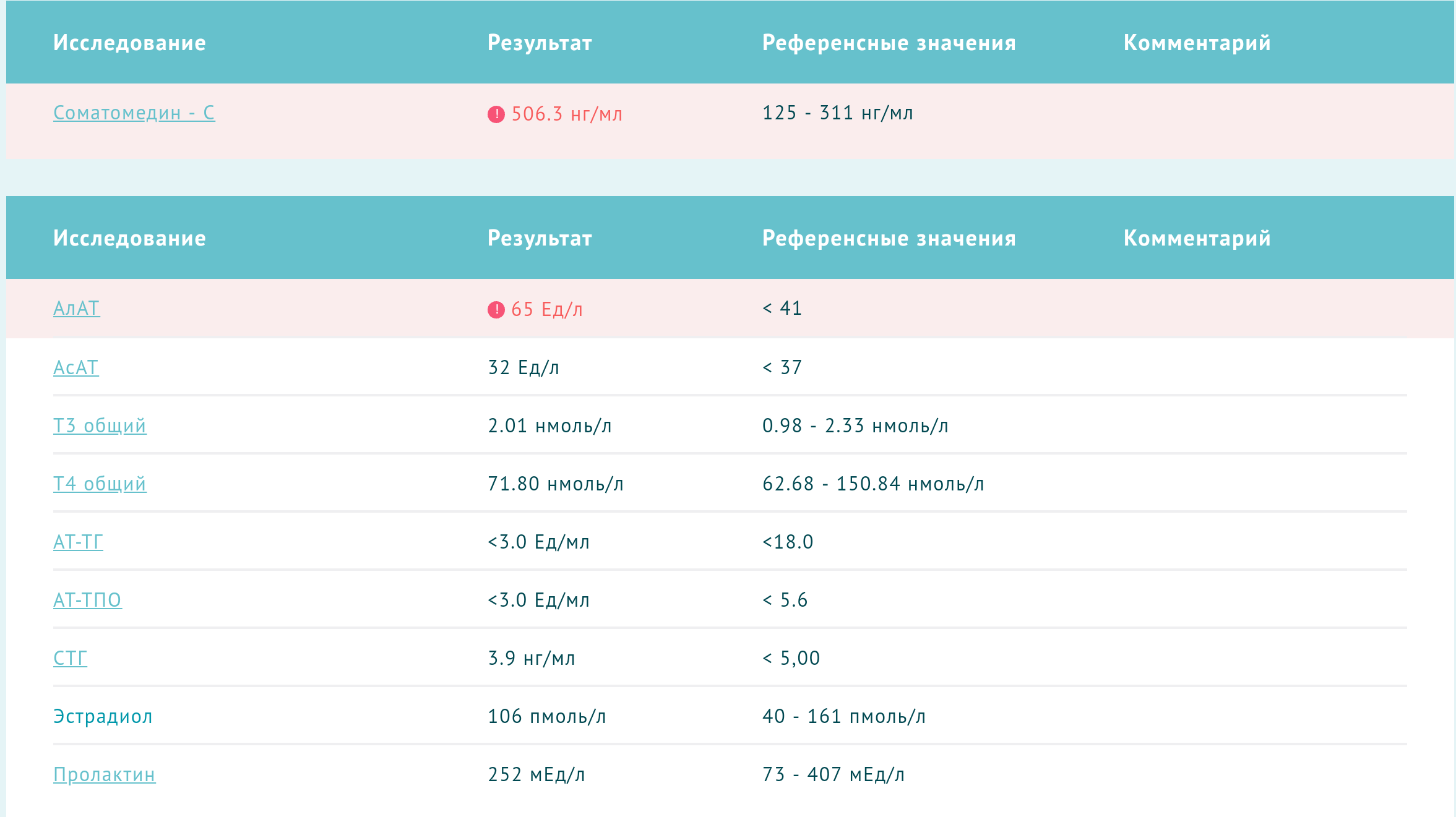Click the Эстрадиол row label
This screenshot has width=1456, height=817.
[103, 717]
